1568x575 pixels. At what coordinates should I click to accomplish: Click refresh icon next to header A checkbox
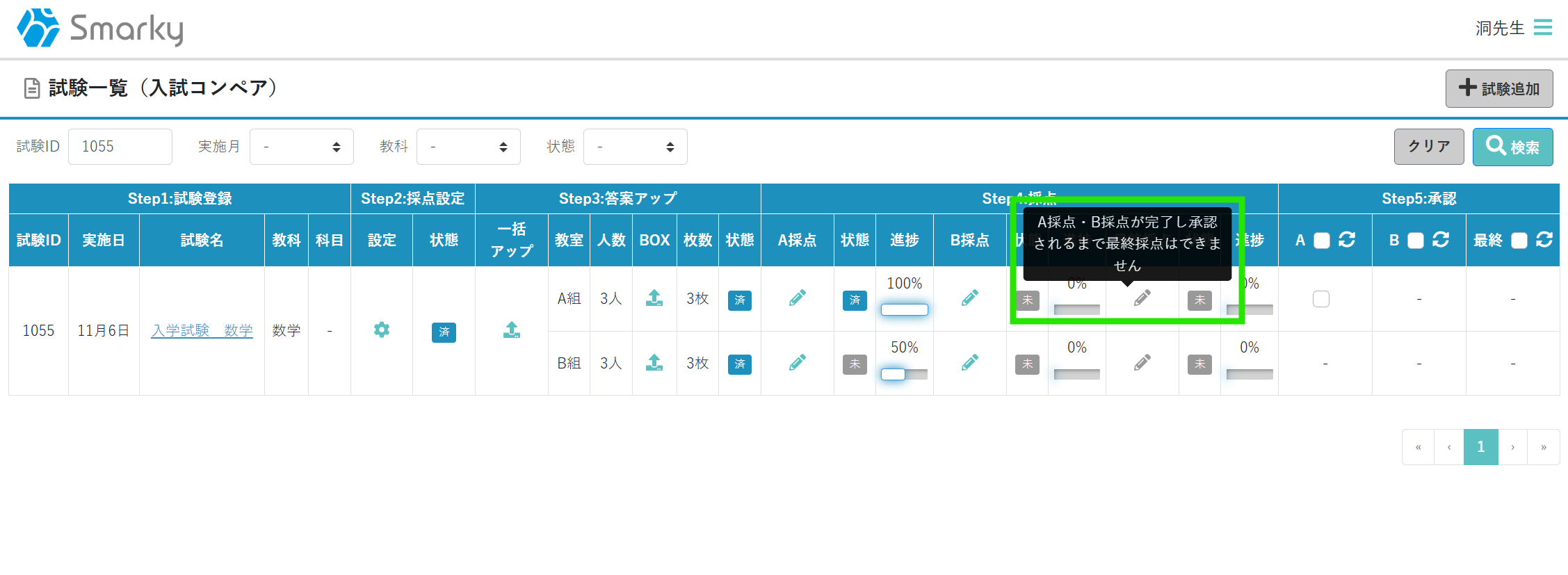click(x=1347, y=240)
